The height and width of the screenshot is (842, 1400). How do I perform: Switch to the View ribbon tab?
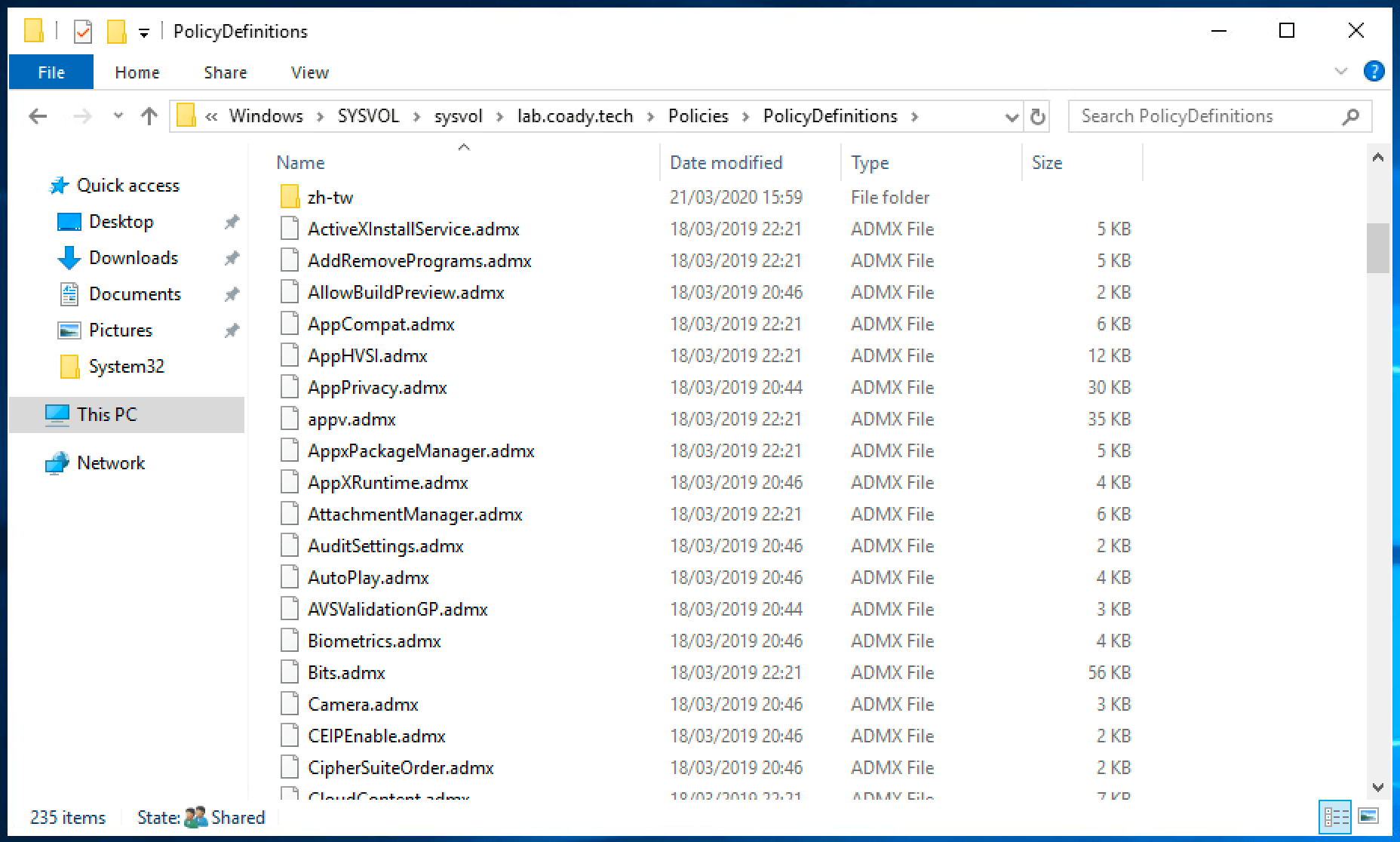[x=310, y=72]
